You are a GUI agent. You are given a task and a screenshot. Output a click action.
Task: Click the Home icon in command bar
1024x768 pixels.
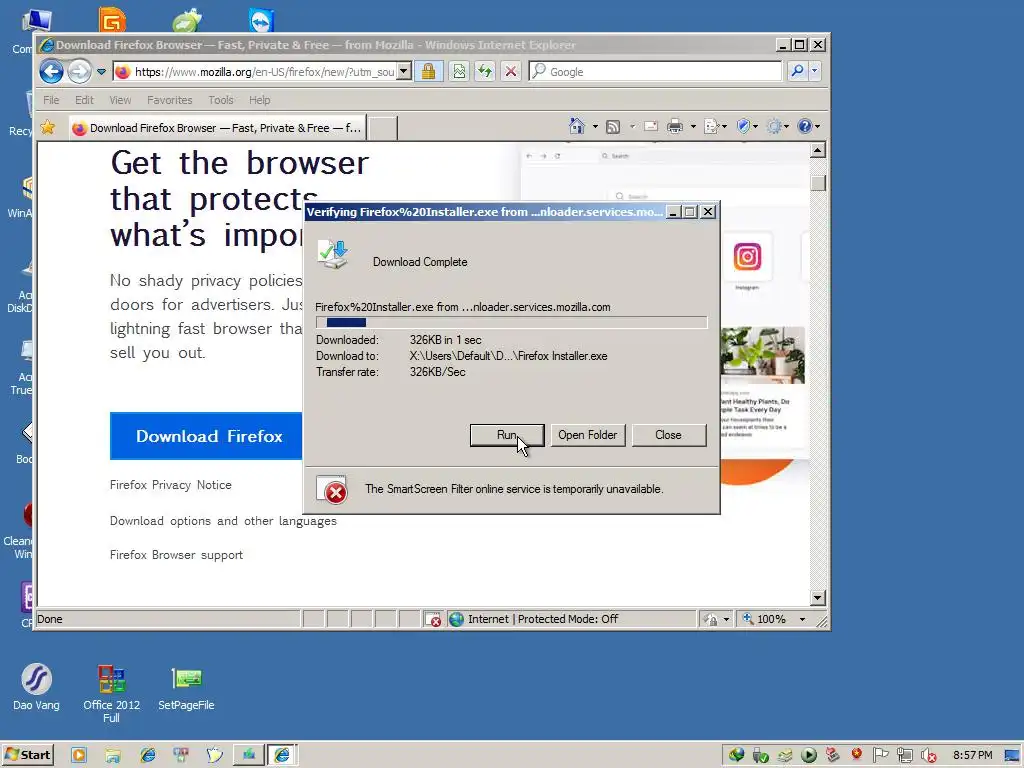coord(577,126)
